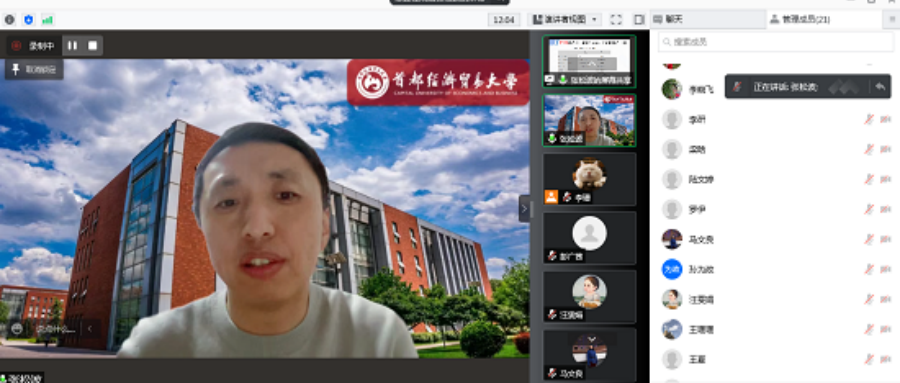Click the camera icon in the 李昕 row

pyautogui.click(x=886, y=119)
